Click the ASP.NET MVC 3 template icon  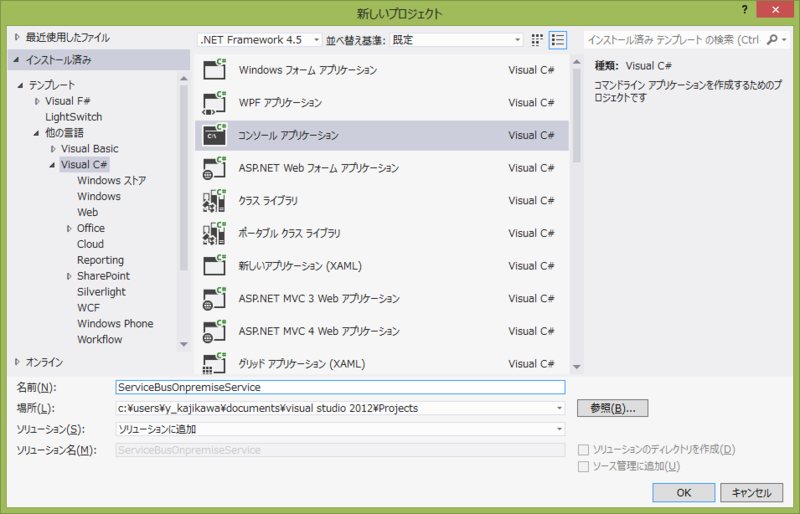pos(214,298)
